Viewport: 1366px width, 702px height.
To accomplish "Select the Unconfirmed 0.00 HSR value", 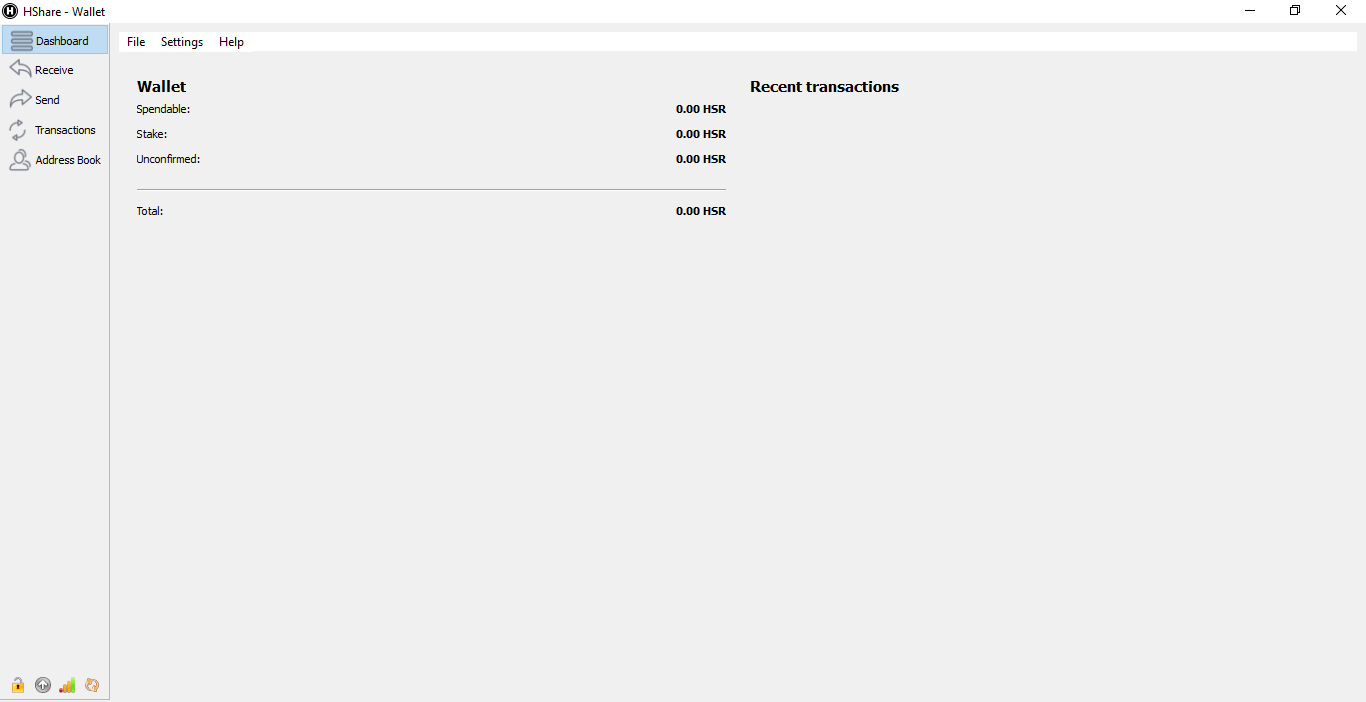I will pyautogui.click(x=701, y=159).
